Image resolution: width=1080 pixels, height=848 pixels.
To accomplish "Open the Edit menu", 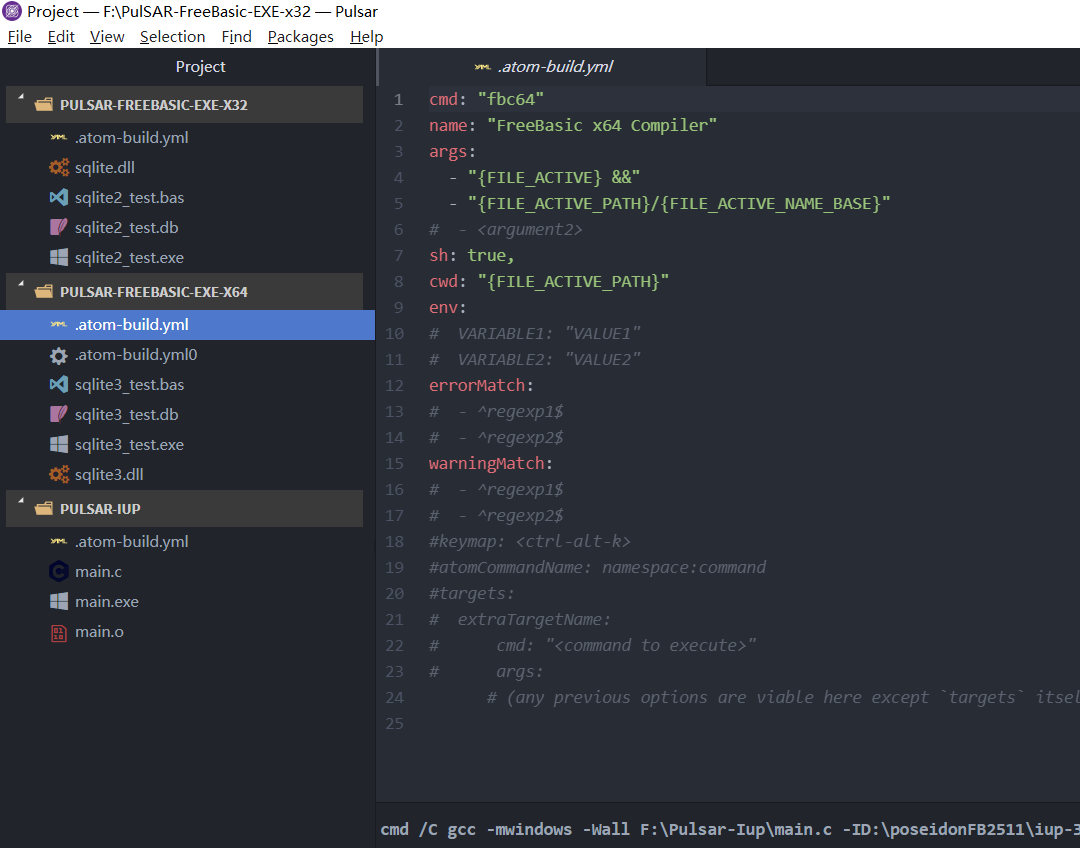I will click(x=61, y=37).
